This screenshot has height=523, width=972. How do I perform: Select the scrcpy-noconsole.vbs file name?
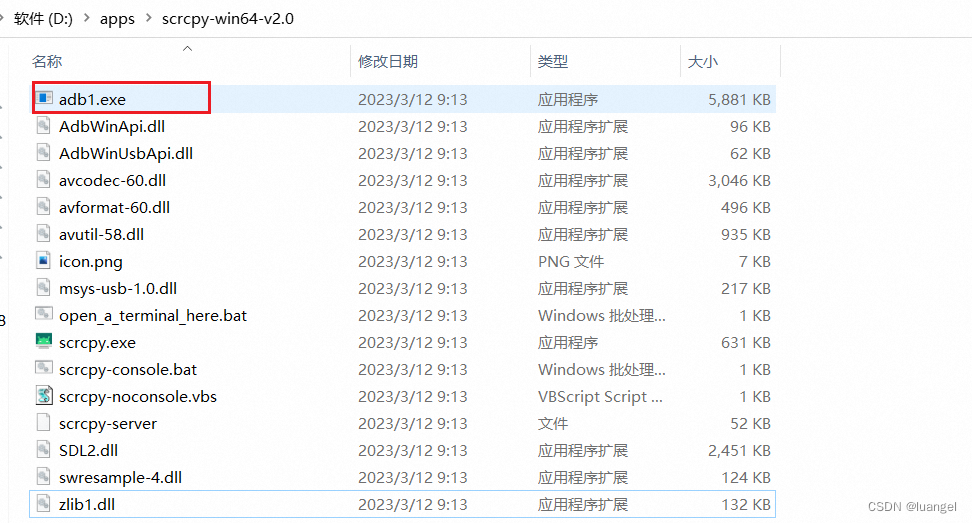pos(138,397)
